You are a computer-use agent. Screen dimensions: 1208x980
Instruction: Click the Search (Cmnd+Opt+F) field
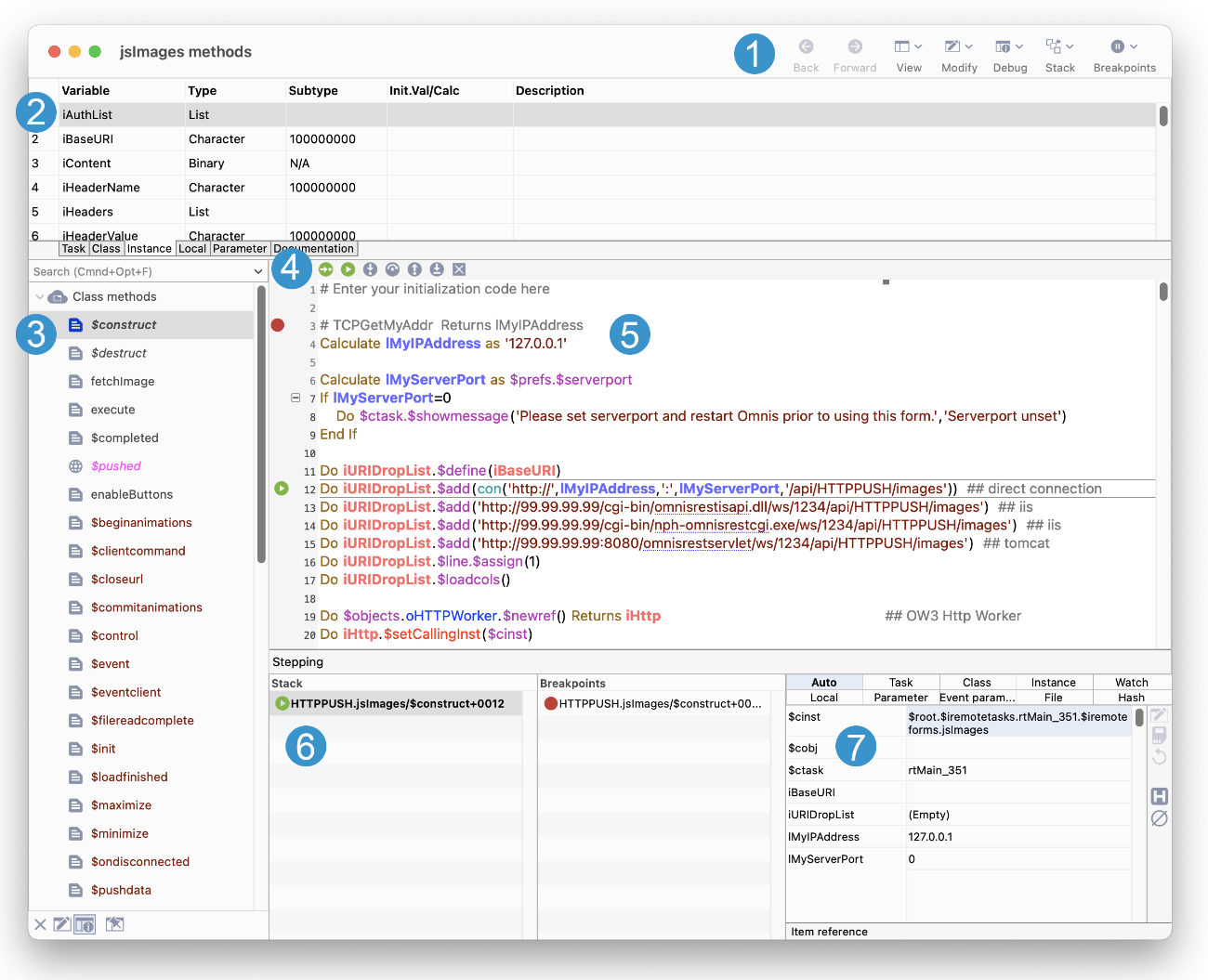[x=141, y=272]
